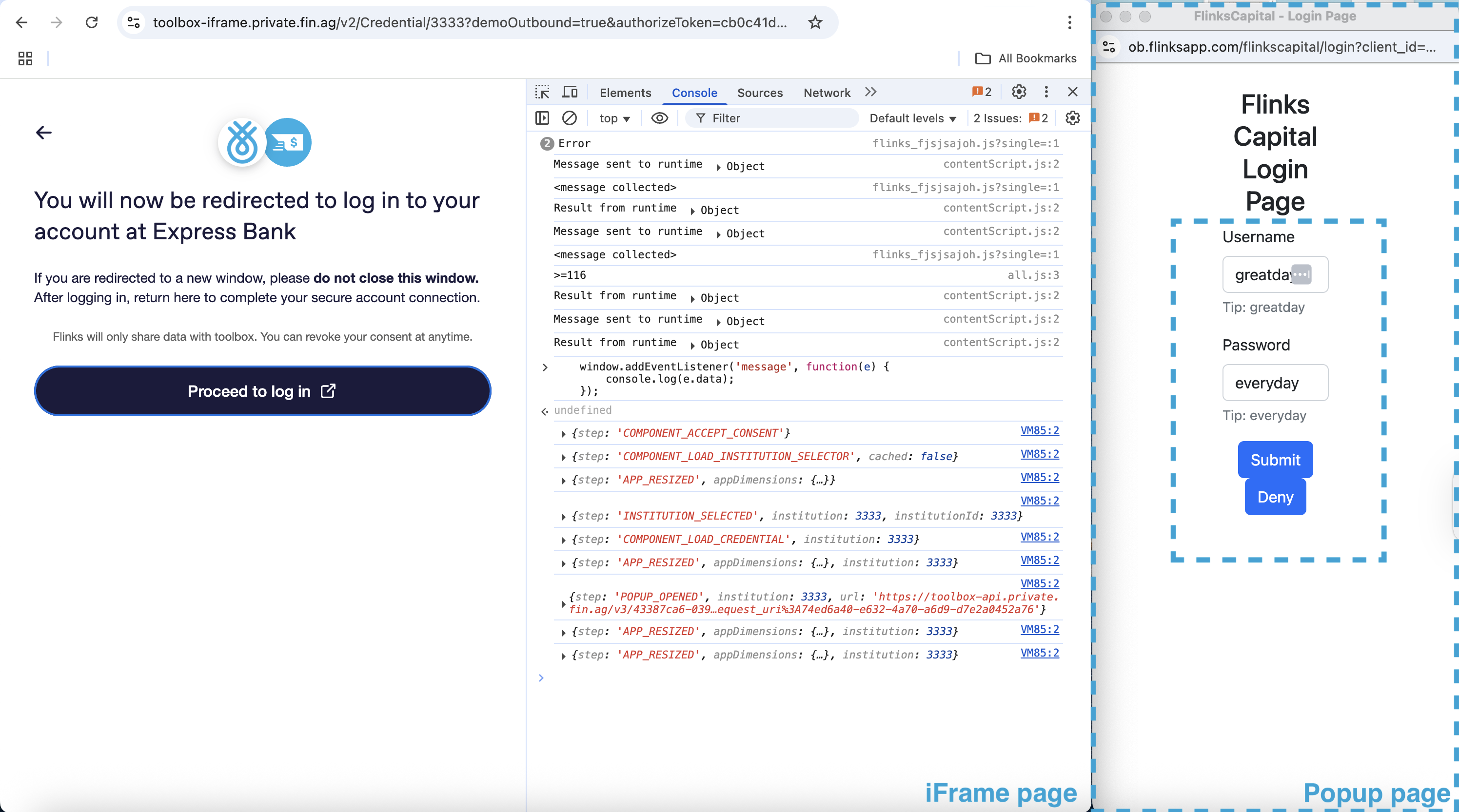The width and height of the screenshot is (1459, 812).
Task: Click the Proceed to log in button
Action: [x=262, y=391]
